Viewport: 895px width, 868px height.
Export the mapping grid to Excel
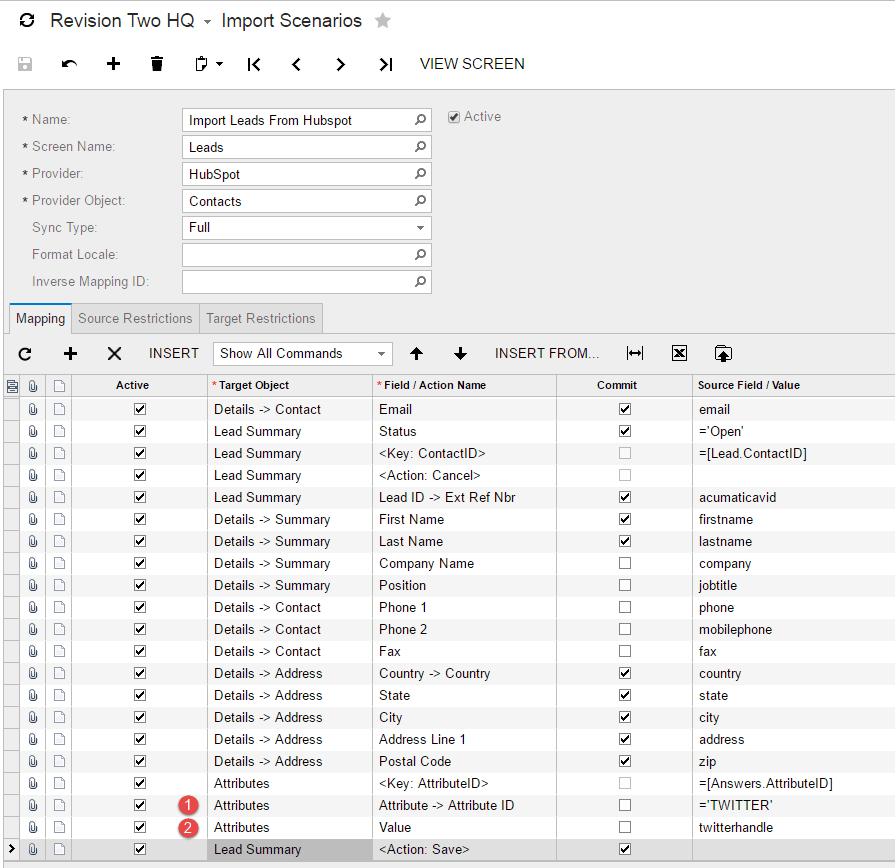[679, 353]
